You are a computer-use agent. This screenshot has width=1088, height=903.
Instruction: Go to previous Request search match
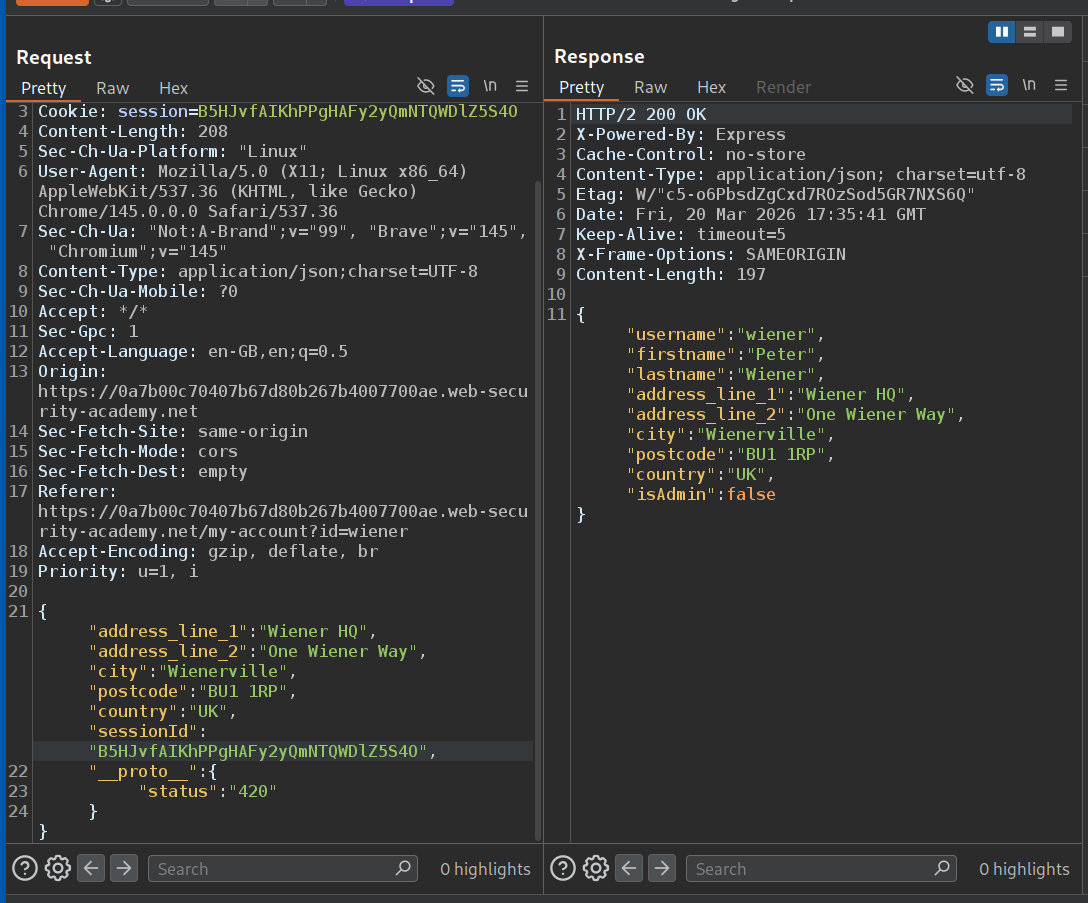pos(91,868)
